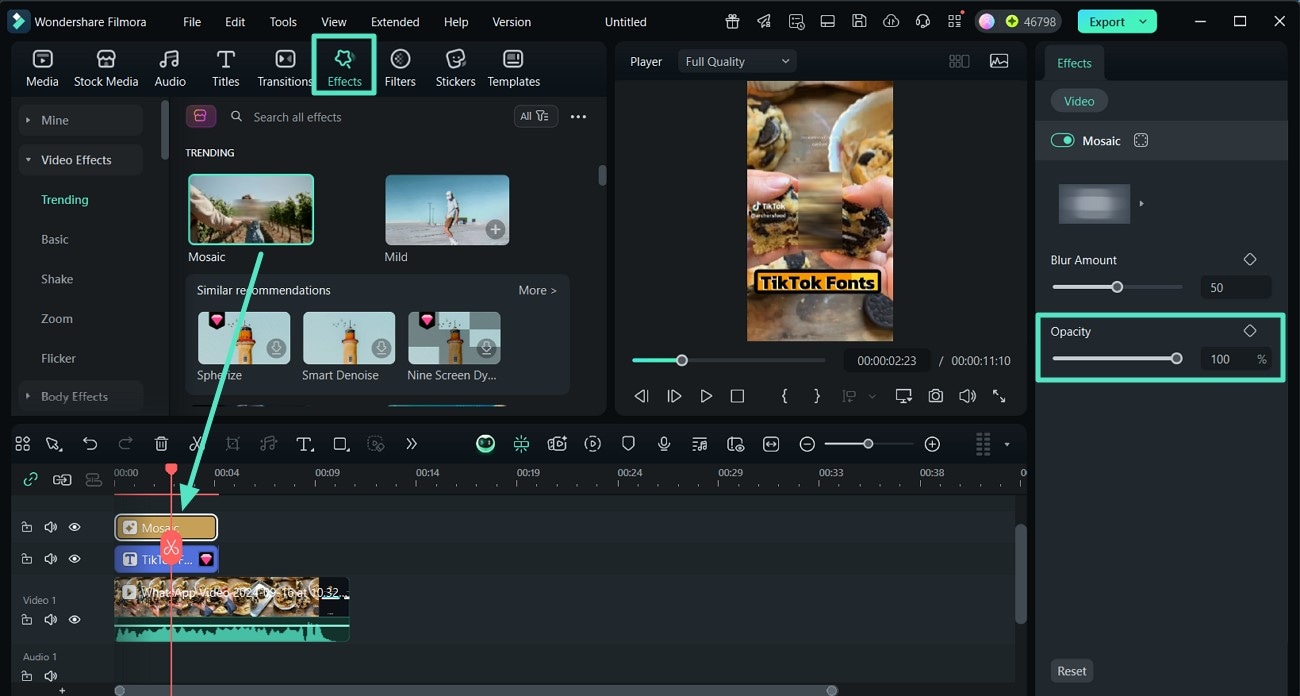Stop the player playback
The width and height of the screenshot is (1300, 696).
(x=737, y=396)
